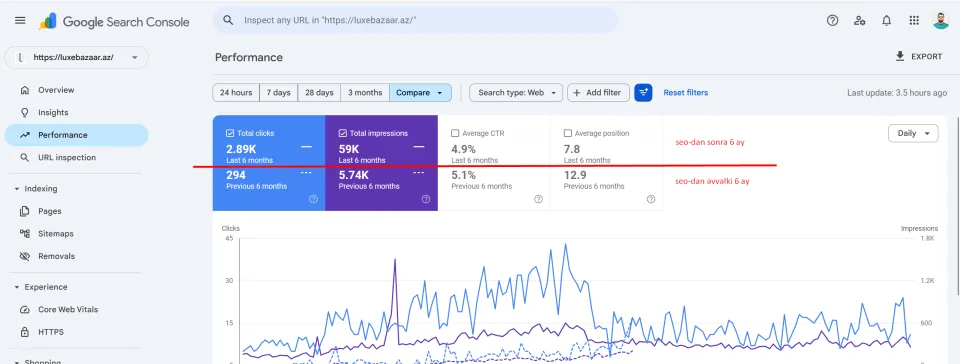Viewport: 960px width, 364px height.
Task: Uncheck the Total clicks checkbox
Action: pos(230,133)
